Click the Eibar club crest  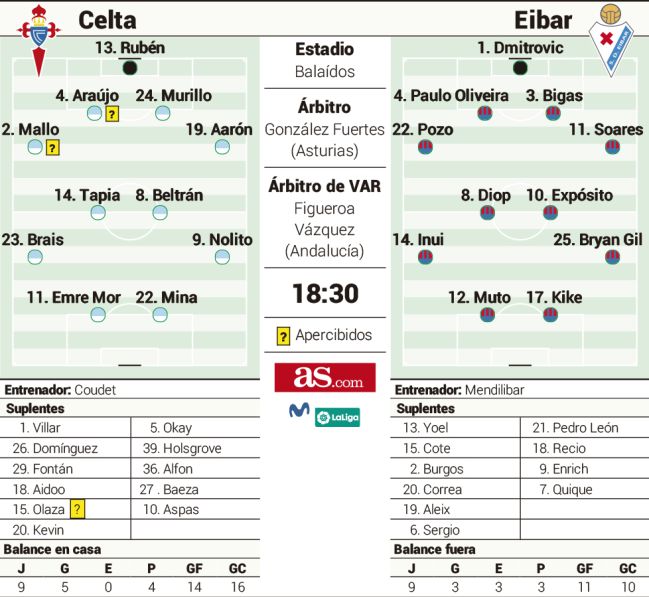611,40
